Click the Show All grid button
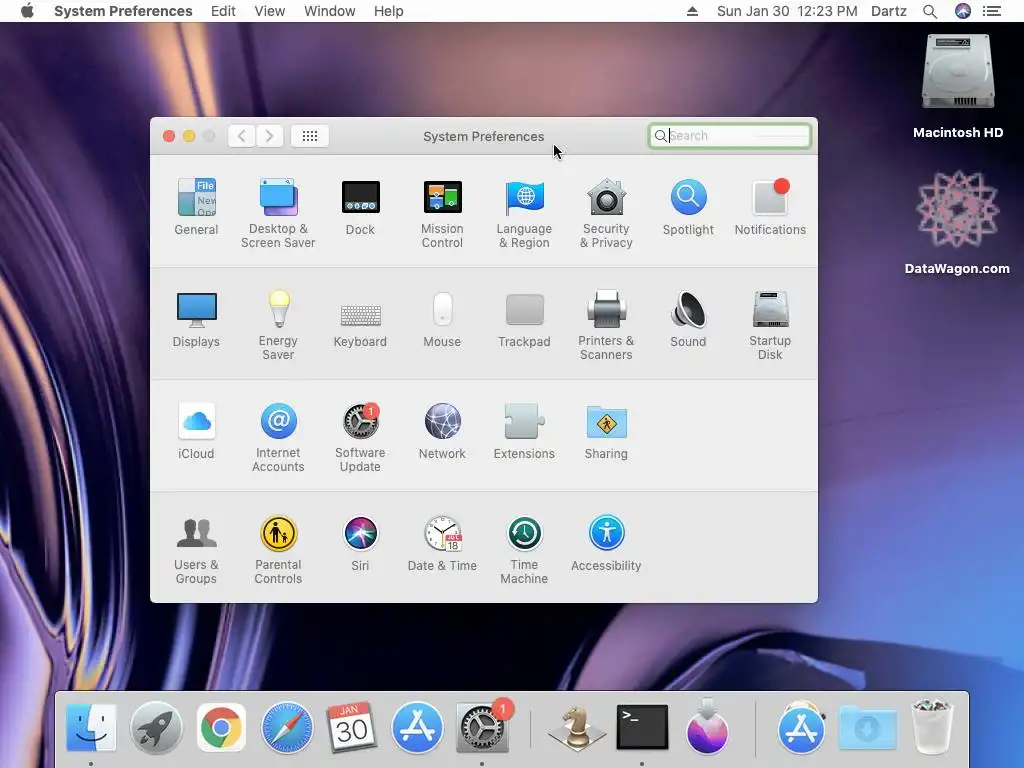The image size is (1024, 768). click(x=310, y=136)
